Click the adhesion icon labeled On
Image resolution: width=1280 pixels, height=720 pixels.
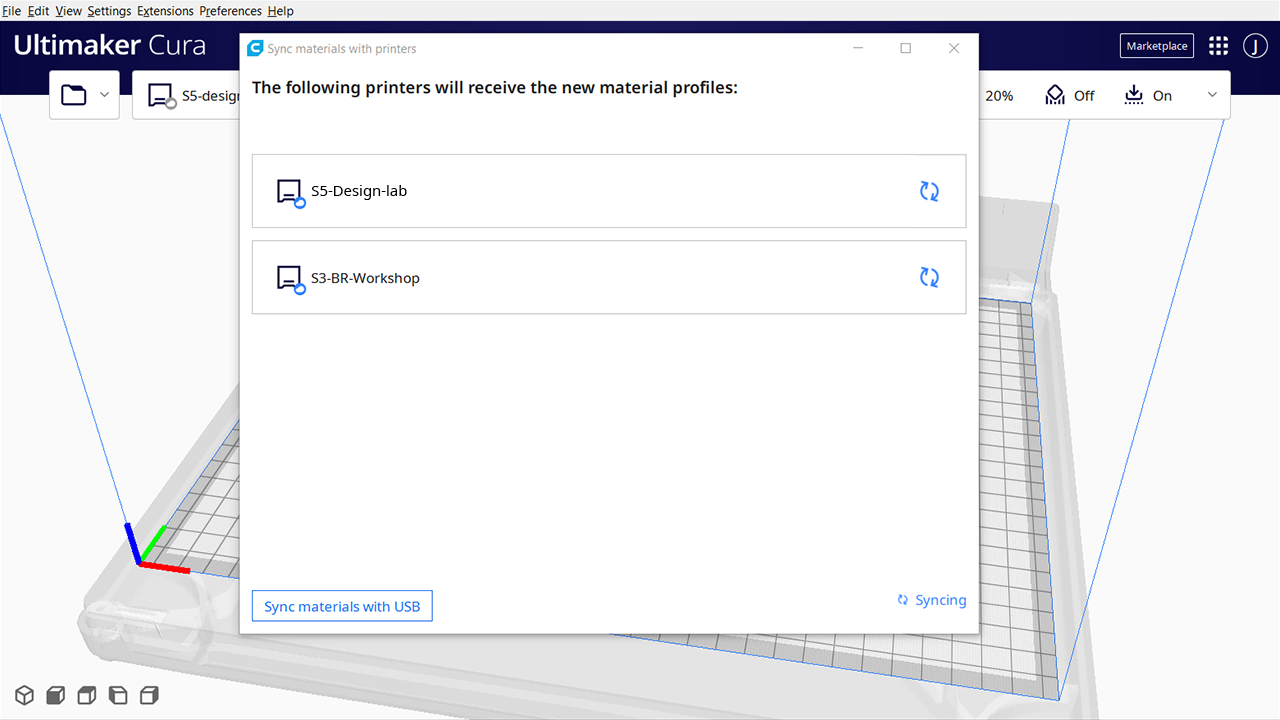point(1133,95)
